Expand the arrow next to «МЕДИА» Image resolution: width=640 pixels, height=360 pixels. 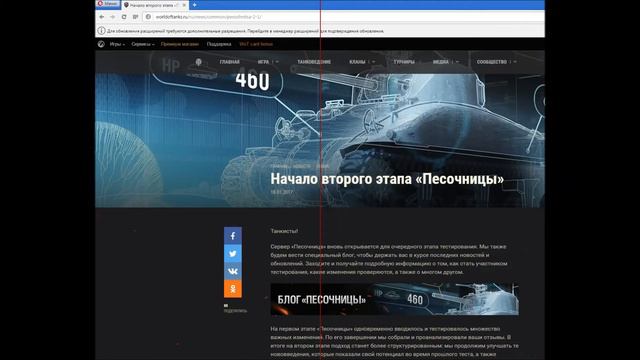pos(457,62)
